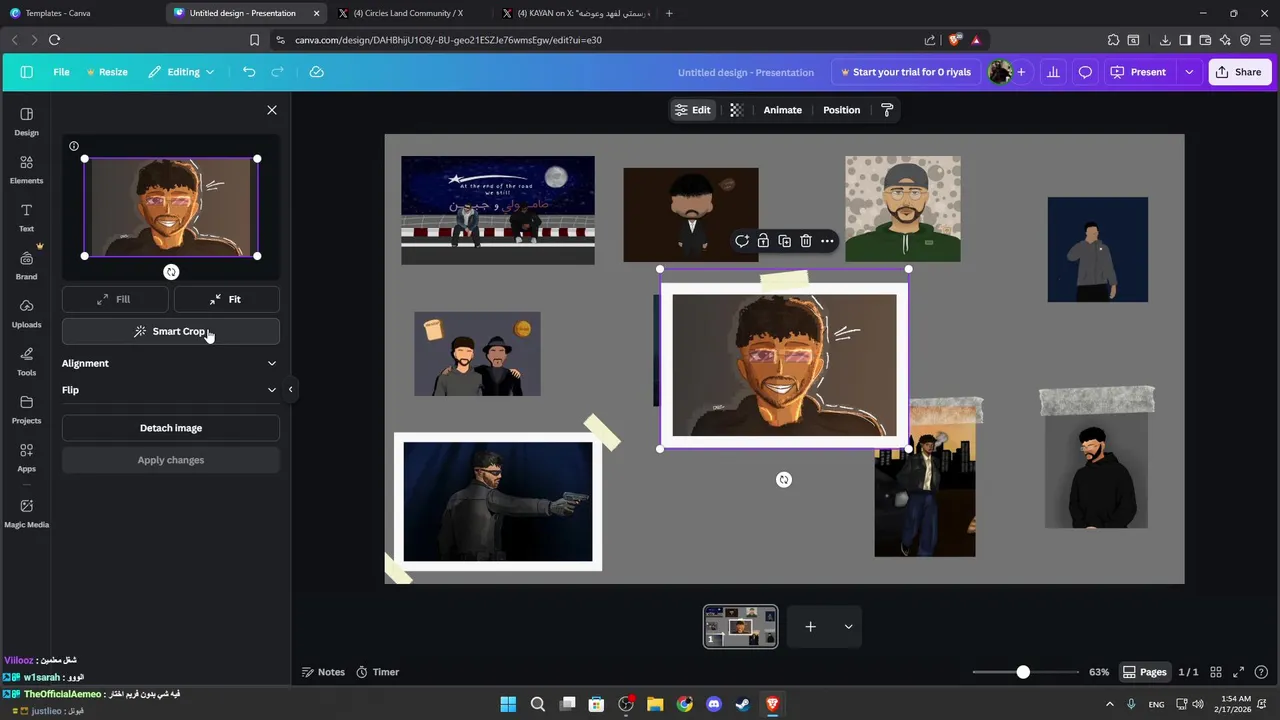Toggle grid view of pages
1280x720 pixels.
[x=1216, y=672]
